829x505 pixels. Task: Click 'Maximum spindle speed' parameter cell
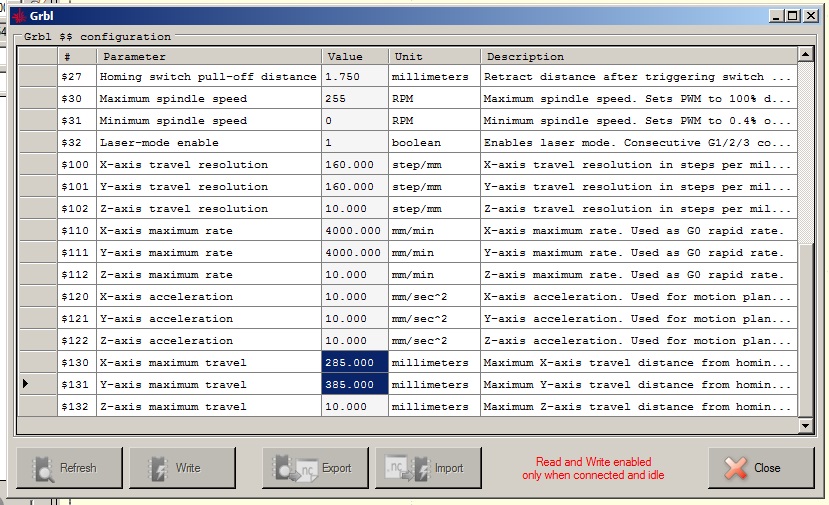click(x=209, y=99)
